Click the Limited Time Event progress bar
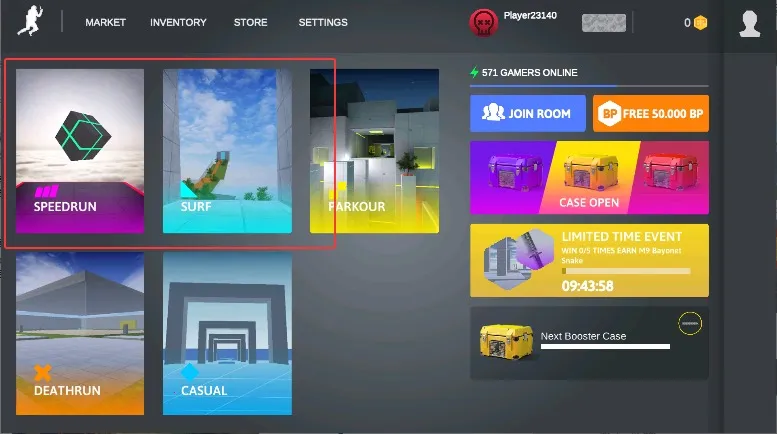This screenshot has width=777, height=434. tap(625, 271)
